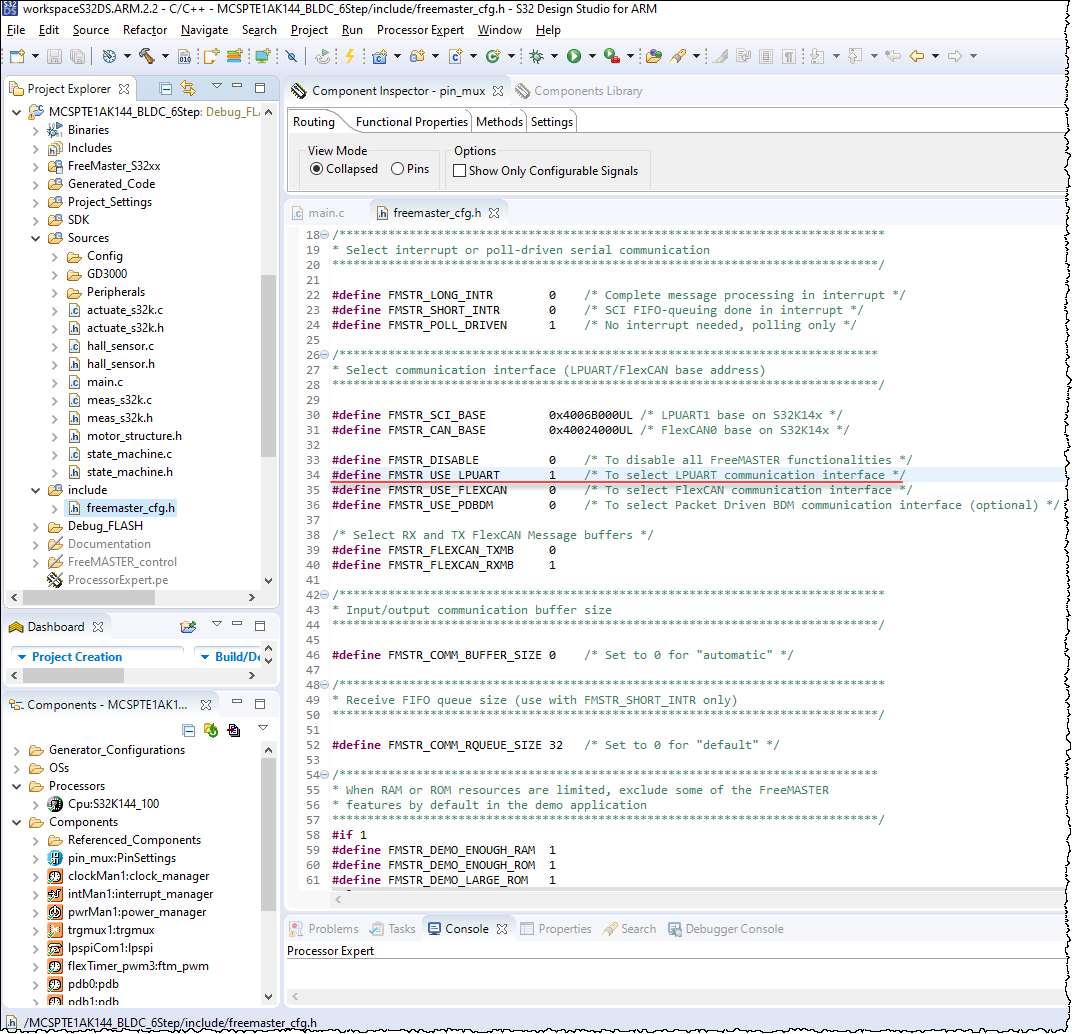Click Link with Editor in Project Explorer
Image resolution: width=1072 pixels, height=1034 pixels.
pyautogui.click(x=188, y=89)
